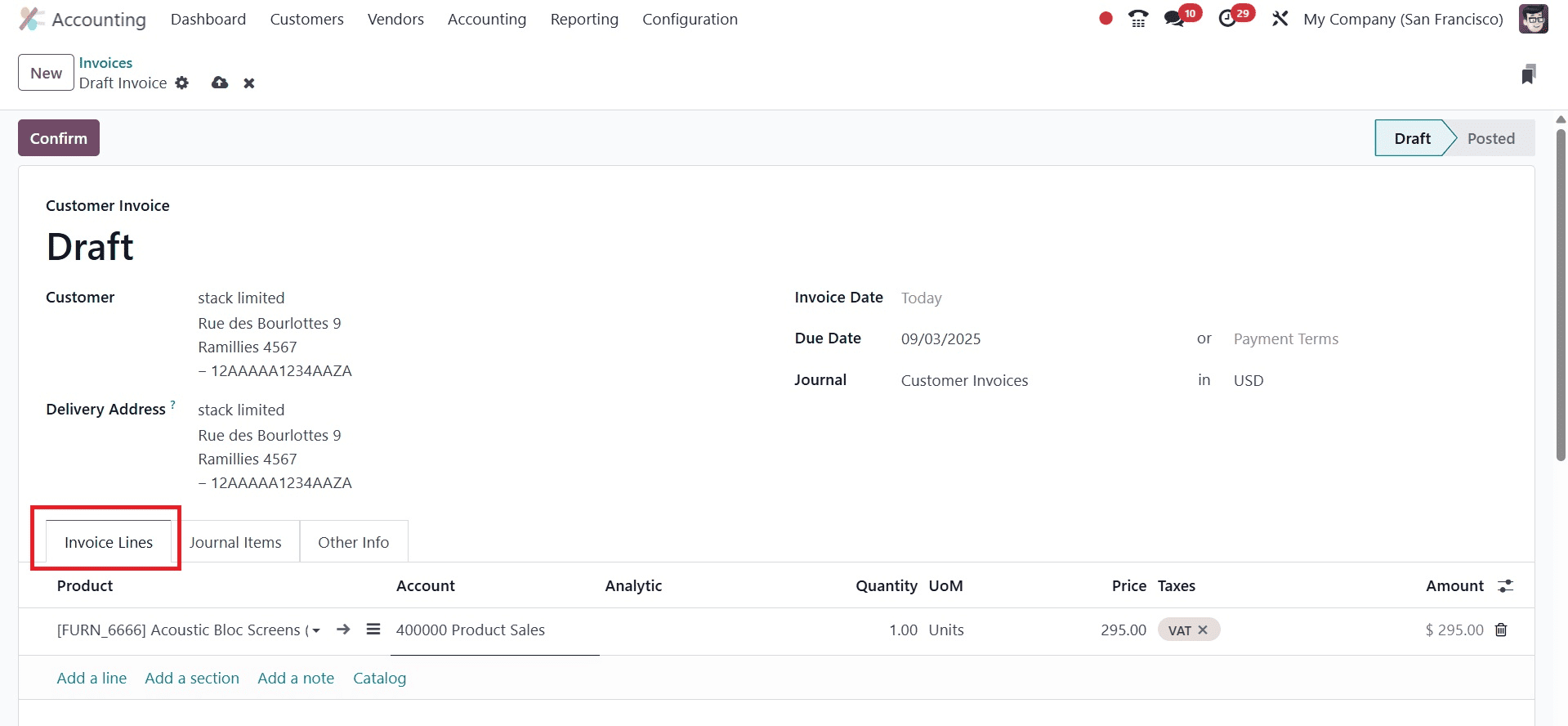
Task: Click the bookmark icon at top right
Action: (1528, 74)
